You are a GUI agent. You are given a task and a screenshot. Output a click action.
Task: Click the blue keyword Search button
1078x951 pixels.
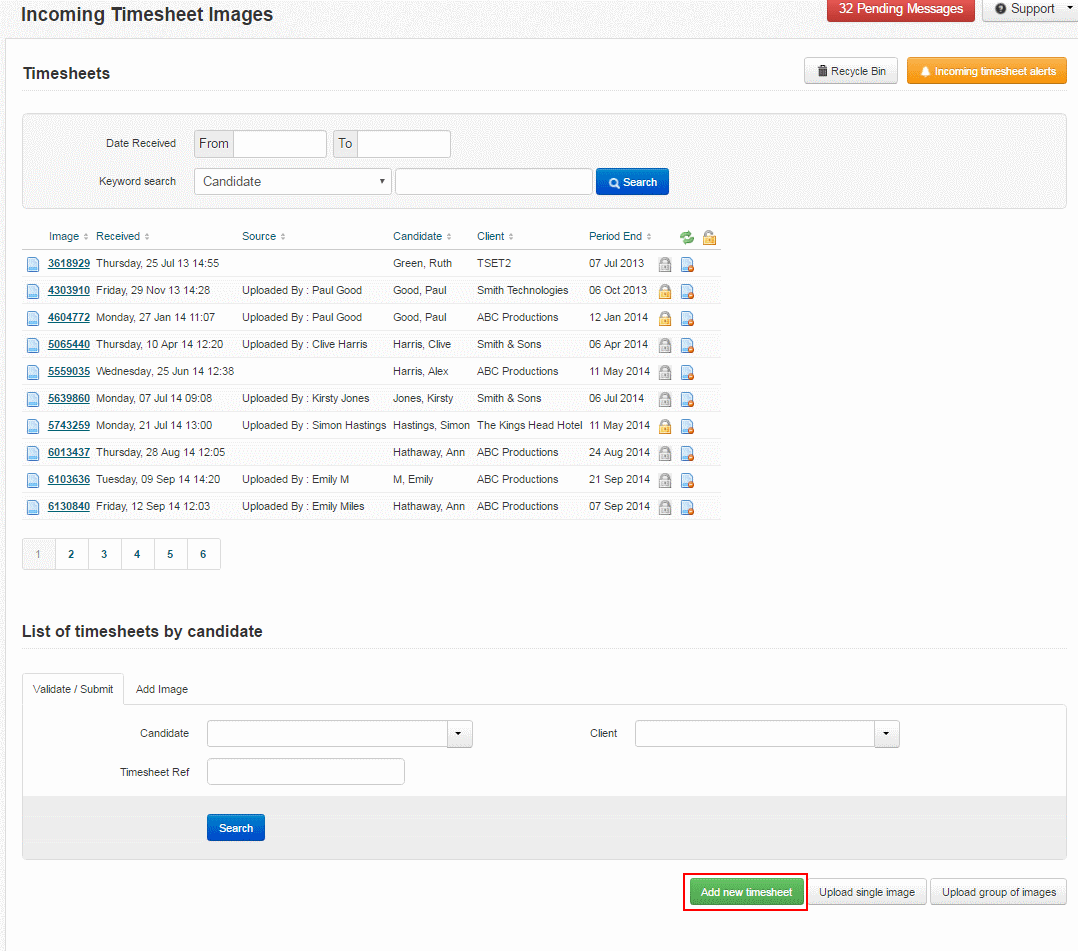point(632,182)
